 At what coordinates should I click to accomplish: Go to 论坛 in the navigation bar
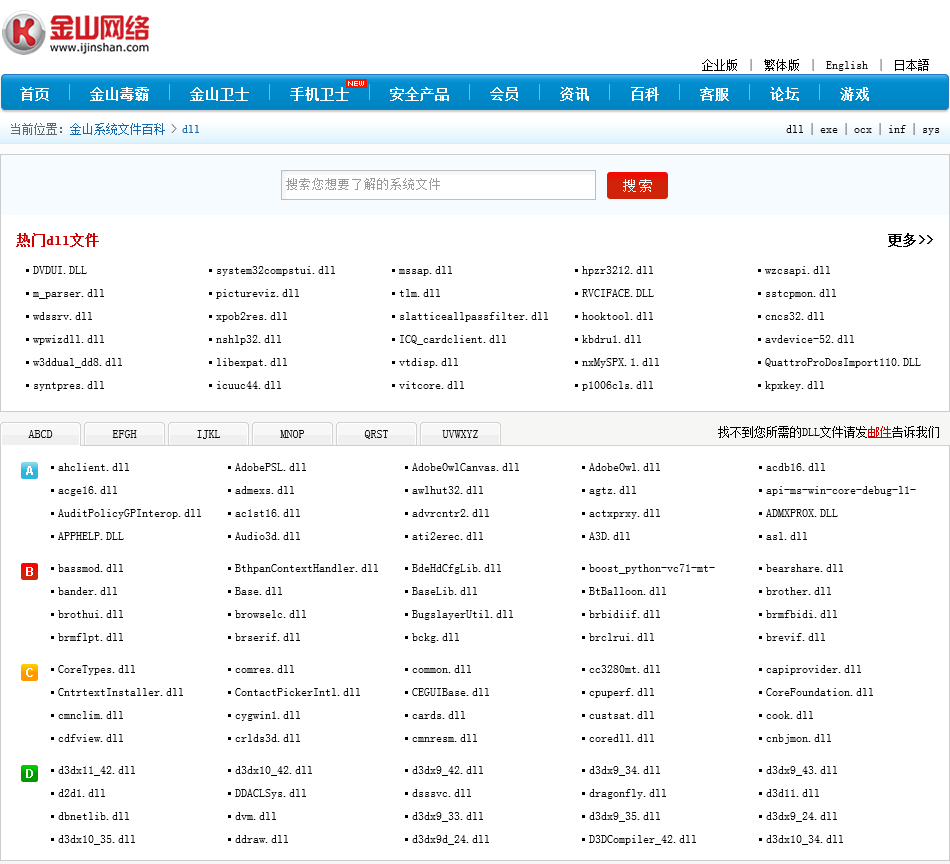785,94
